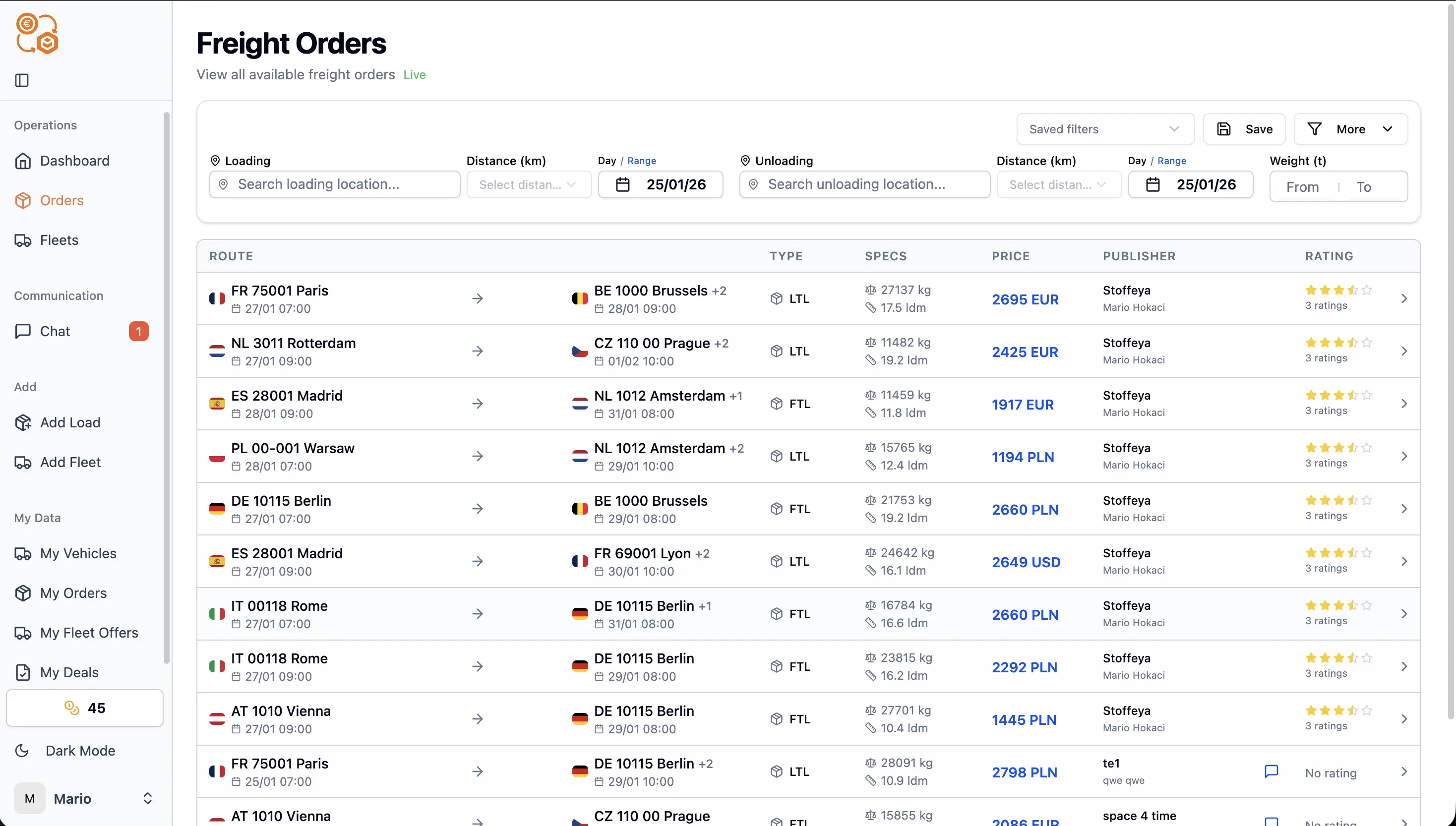Switch loading Day filter to Range
The image size is (1456, 826).
click(x=642, y=161)
